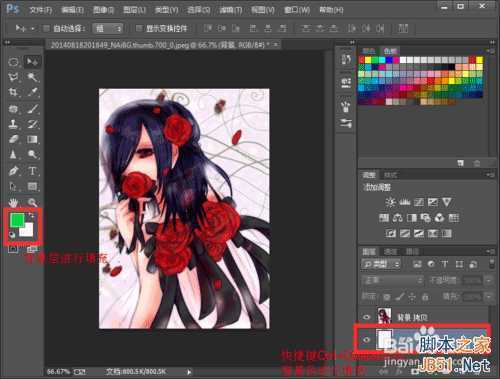Select the Horizontal Type tool
This screenshot has width=500, height=379.
32,171
